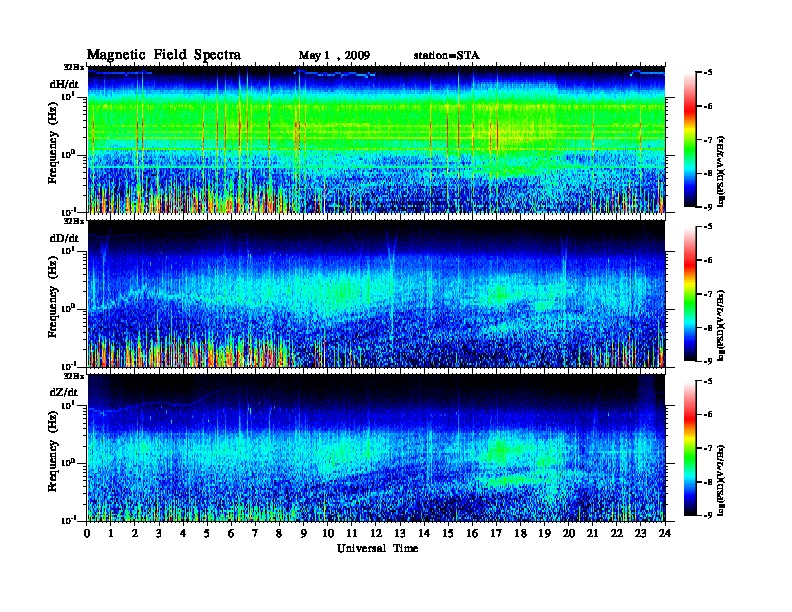Click the hour 2 tick label
792x612 pixels.
click(135, 533)
